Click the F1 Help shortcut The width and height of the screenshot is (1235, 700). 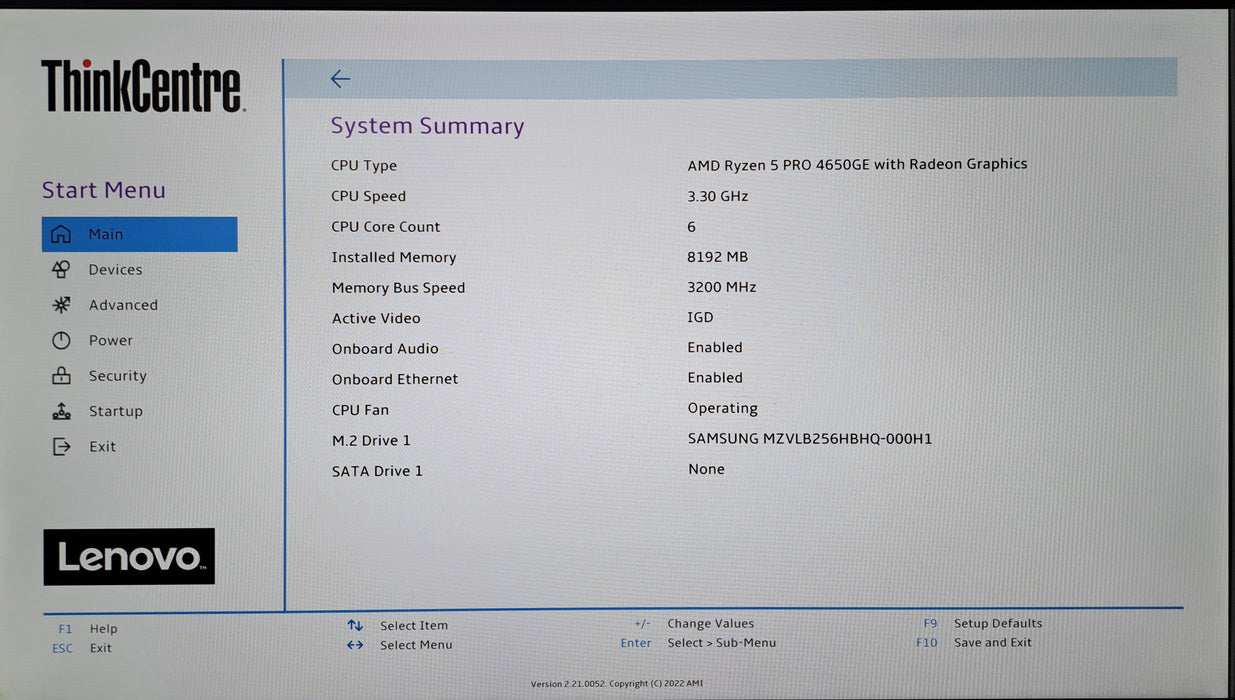(x=88, y=629)
